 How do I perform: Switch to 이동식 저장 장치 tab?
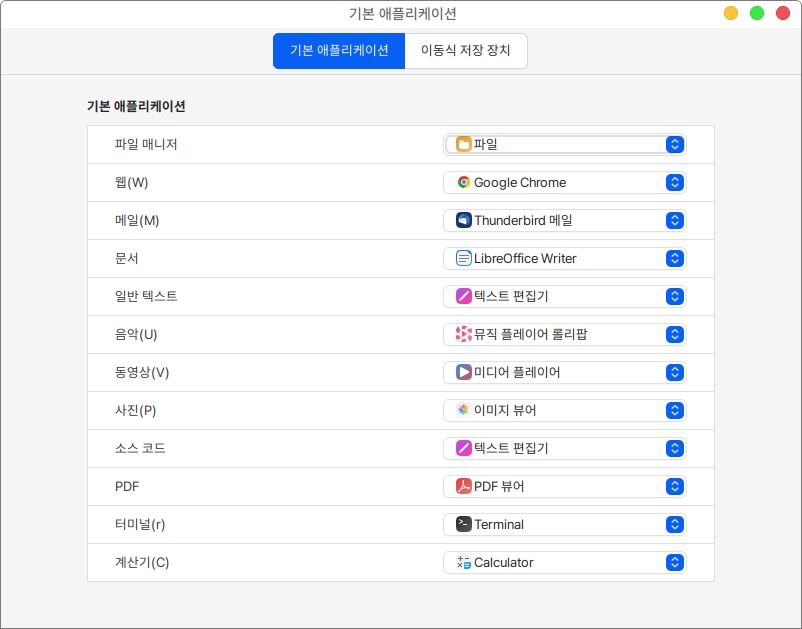pyautogui.click(x=465, y=51)
